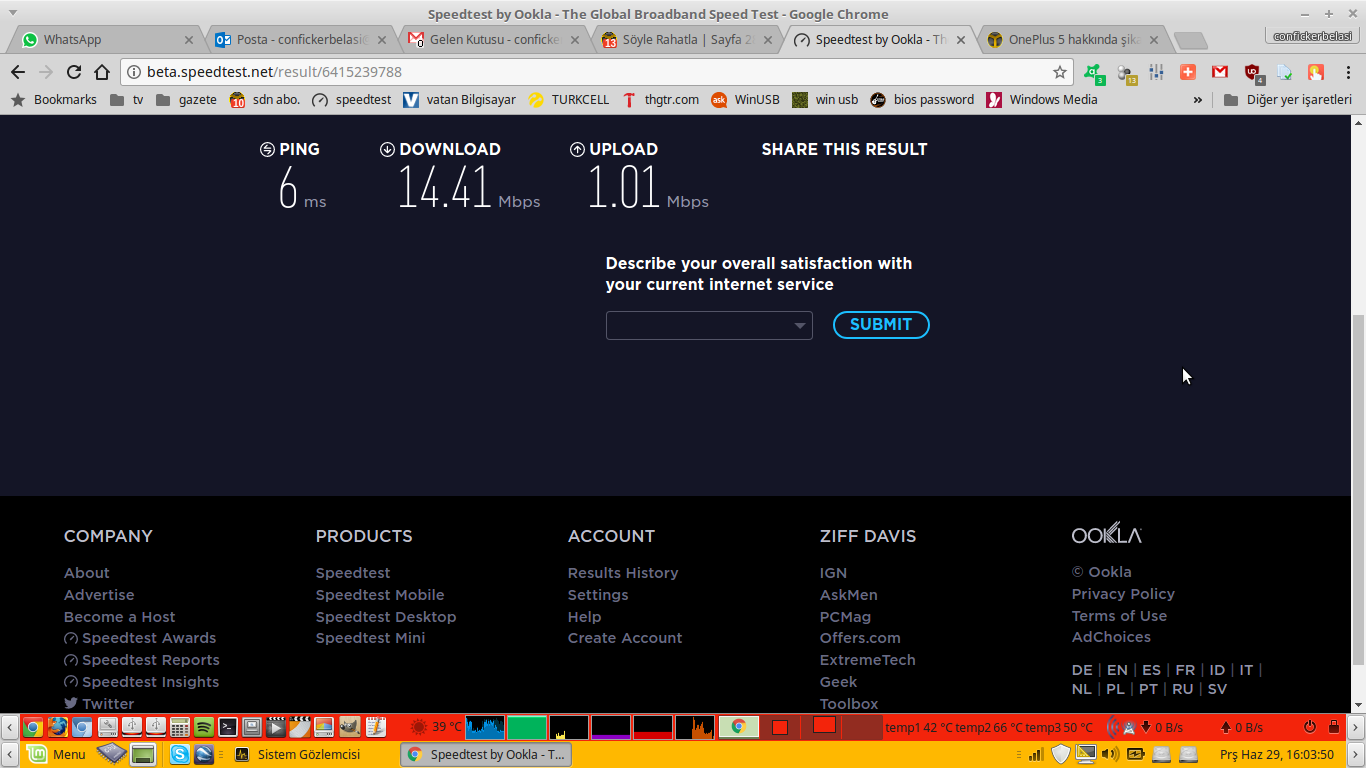
Task: Open Chrome's three-dot menu
Action: 1347,72
